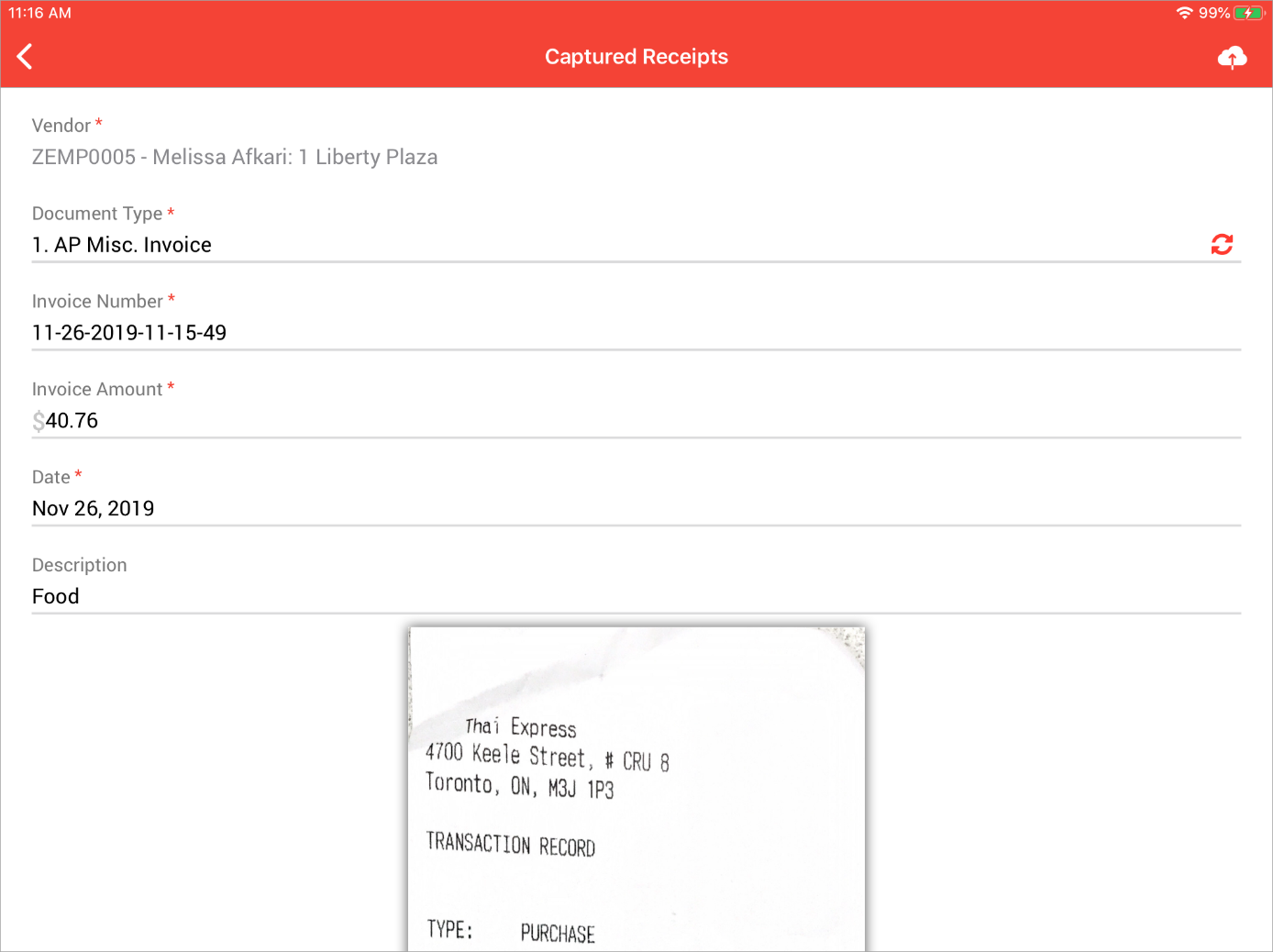1273x952 pixels.
Task: Tap the battery indicator icon
Action: click(x=1249, y=13)
